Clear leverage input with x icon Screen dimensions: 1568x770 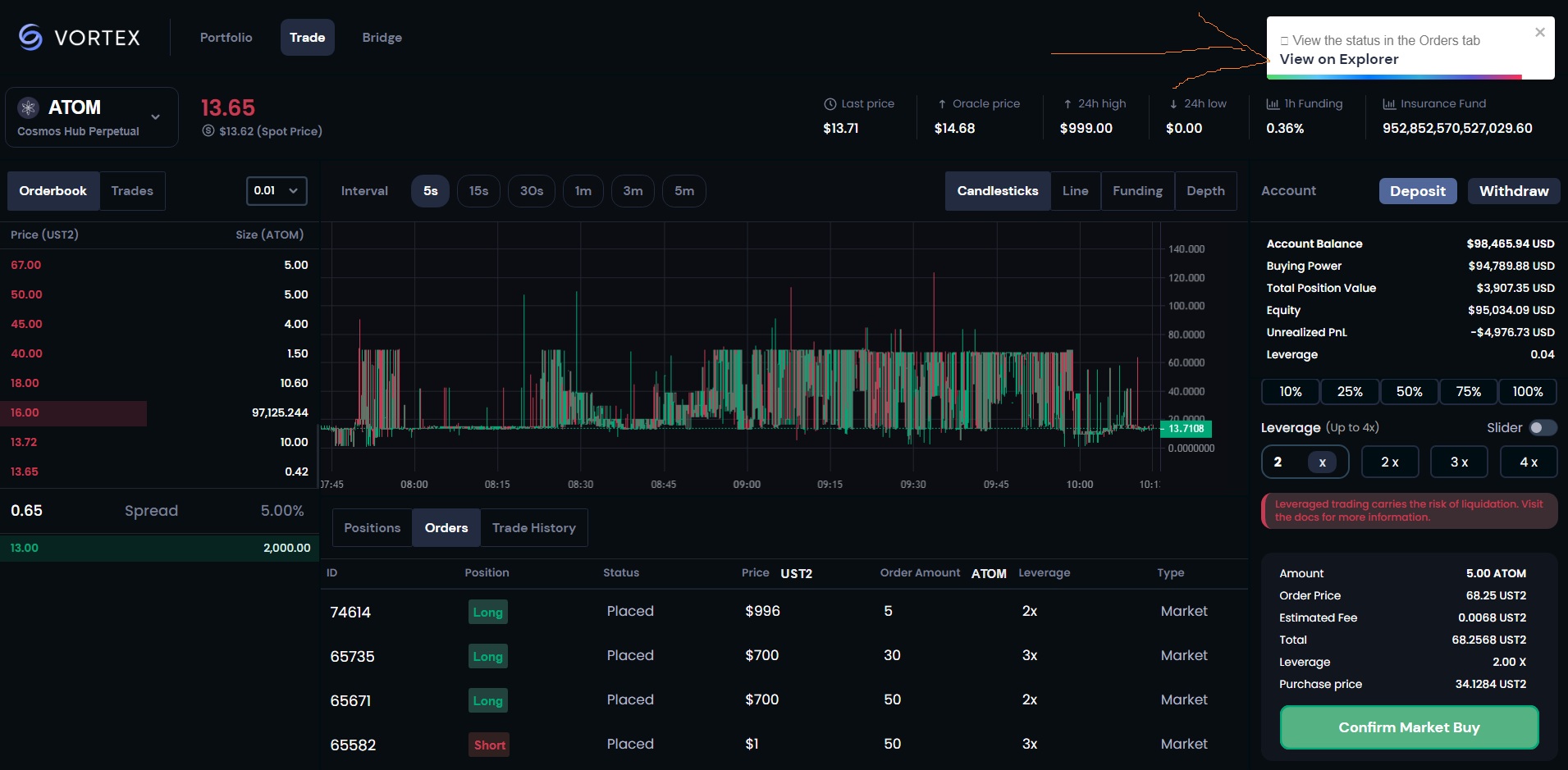1322,462
